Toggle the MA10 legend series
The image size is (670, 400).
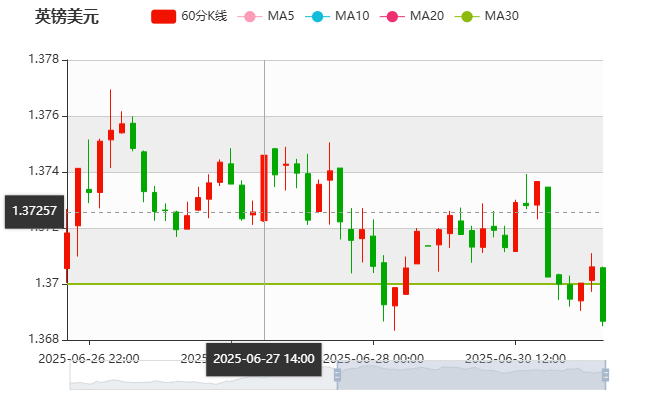(x=337, y=16)
